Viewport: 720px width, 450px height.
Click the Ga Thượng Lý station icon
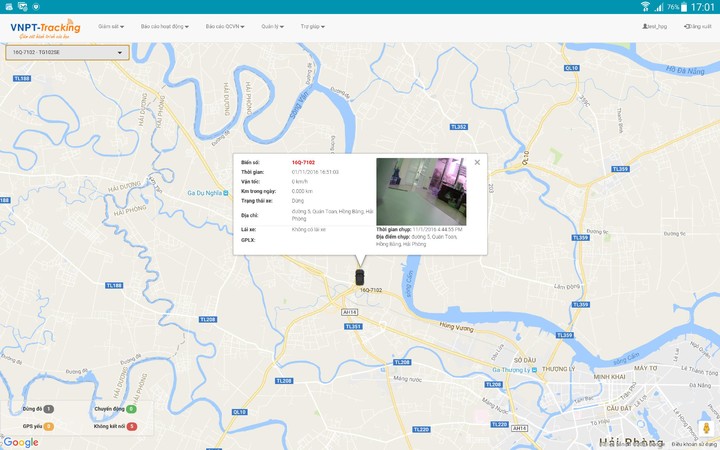(x=534, y=370)
